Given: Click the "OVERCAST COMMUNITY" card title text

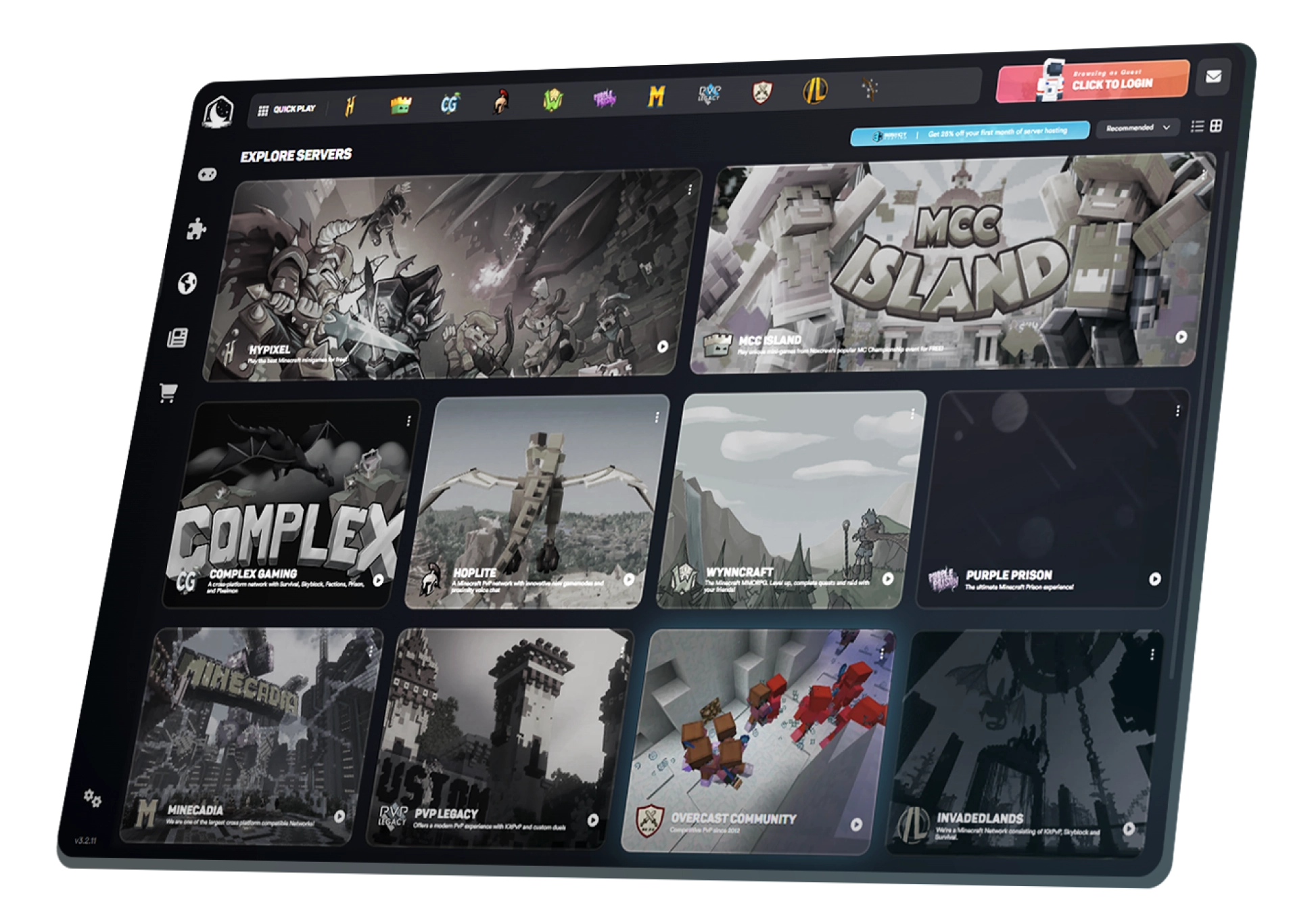Looking at the screenshot, I should click(734, 819).
